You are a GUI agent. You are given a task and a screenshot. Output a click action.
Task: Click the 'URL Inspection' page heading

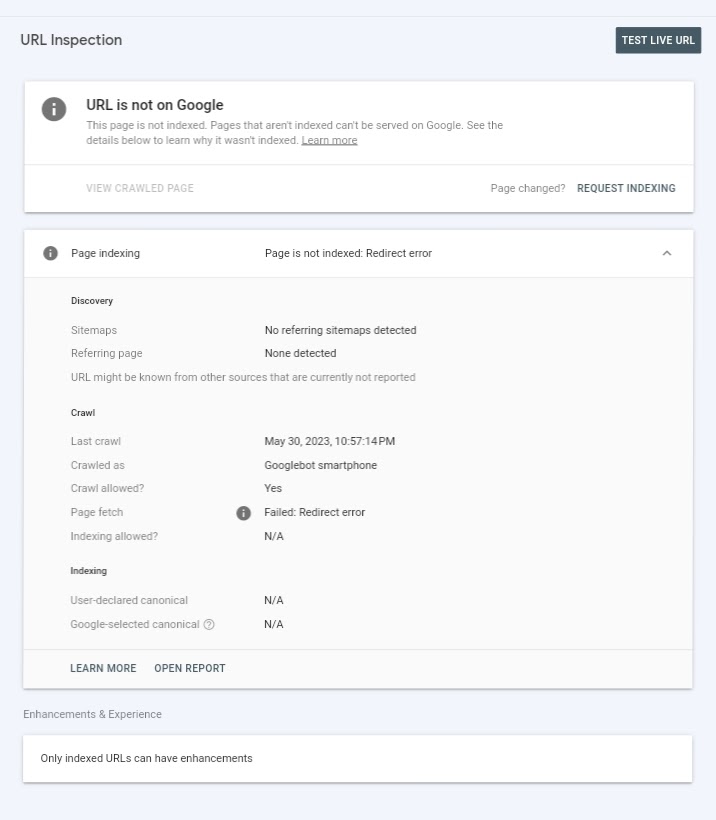(x=71, y=40)
